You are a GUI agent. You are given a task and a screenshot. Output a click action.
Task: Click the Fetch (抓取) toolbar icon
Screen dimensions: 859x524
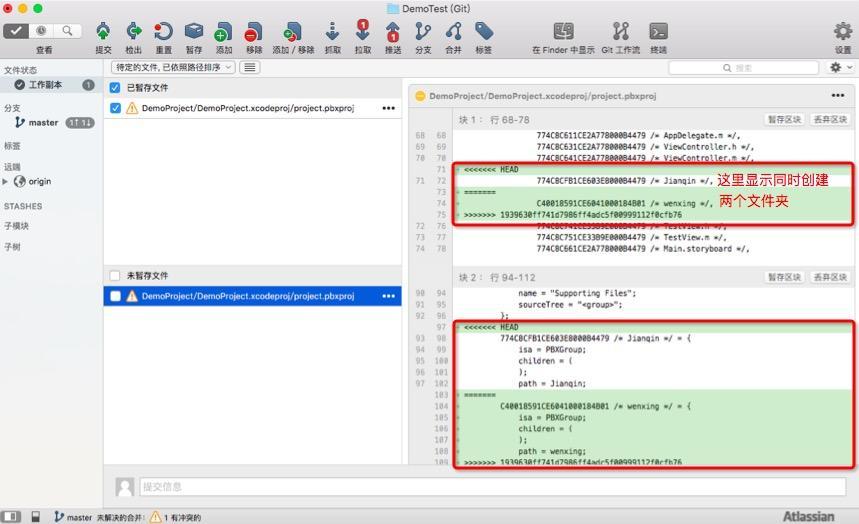coord(332,32)
